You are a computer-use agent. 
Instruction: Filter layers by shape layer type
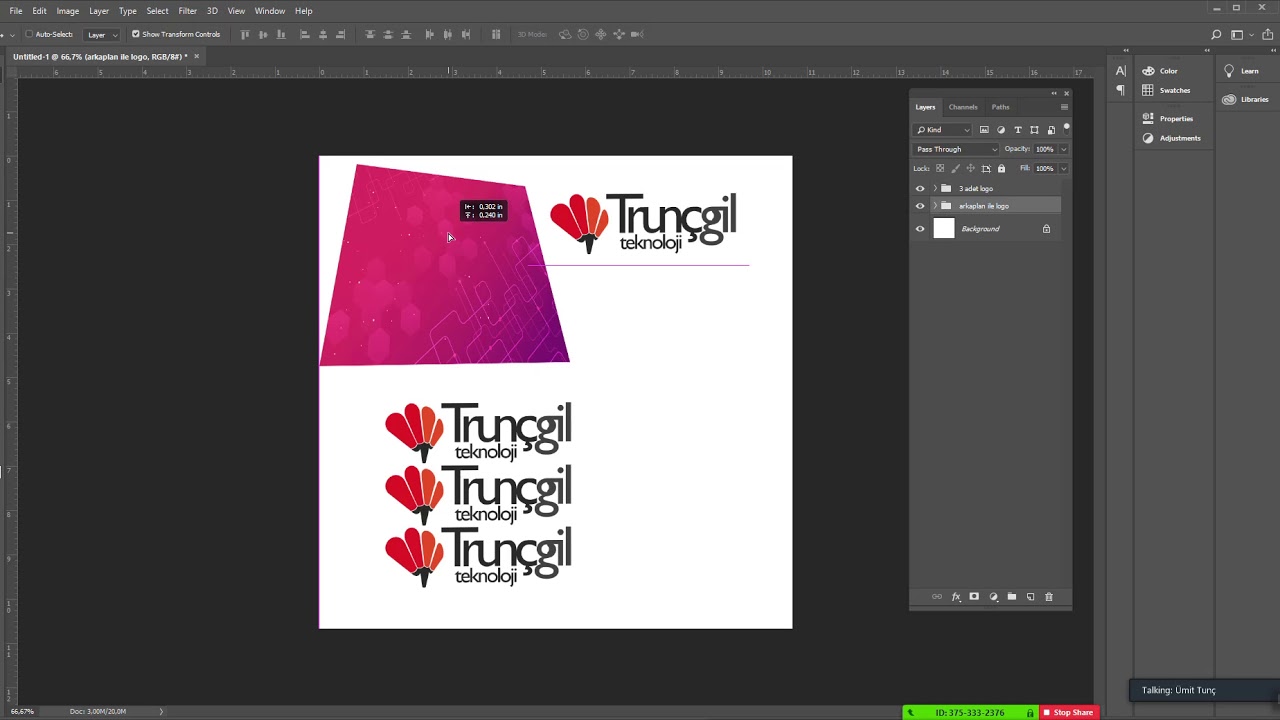coord(1034,130)
